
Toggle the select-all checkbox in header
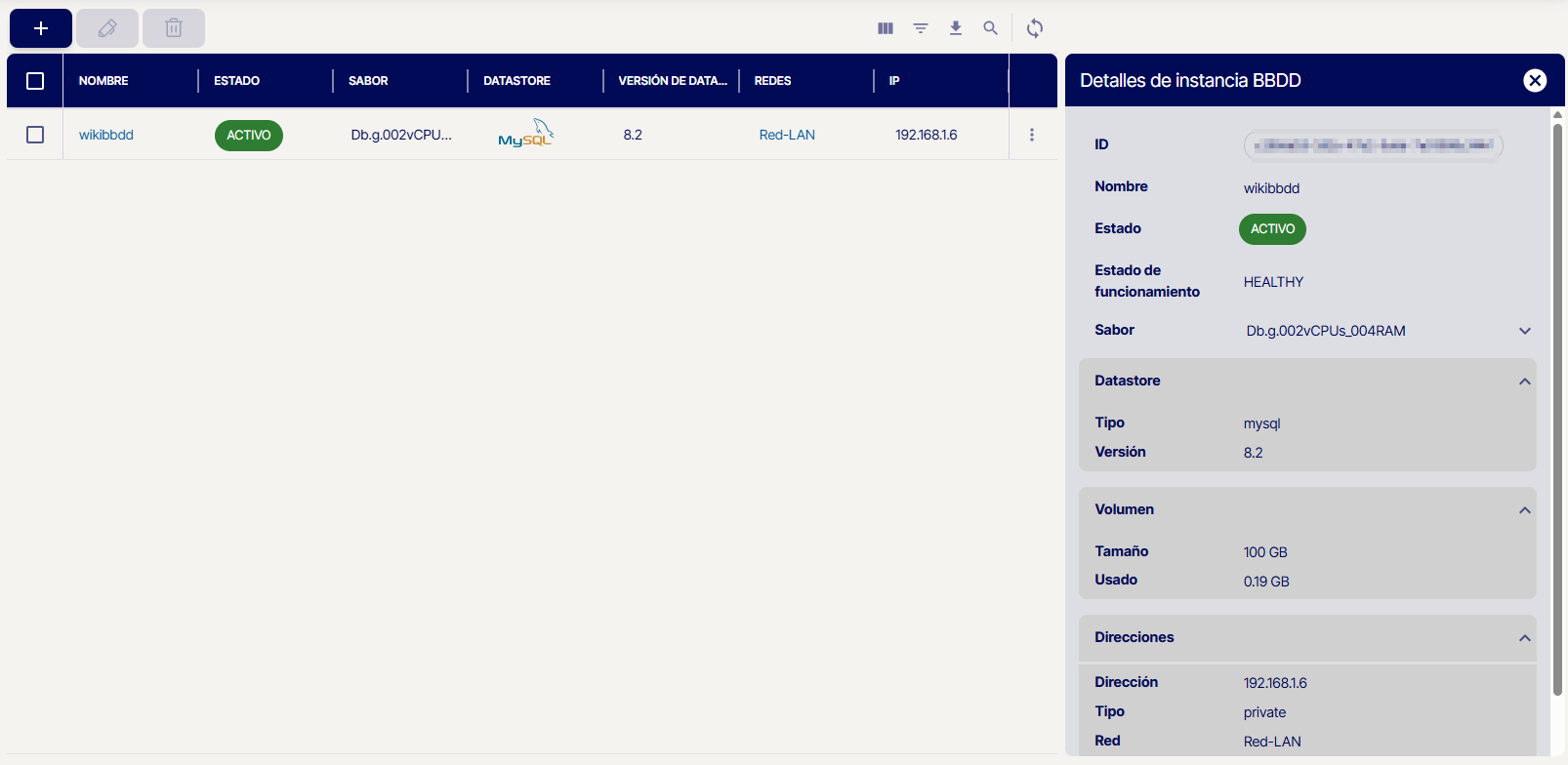coord(35,81)
